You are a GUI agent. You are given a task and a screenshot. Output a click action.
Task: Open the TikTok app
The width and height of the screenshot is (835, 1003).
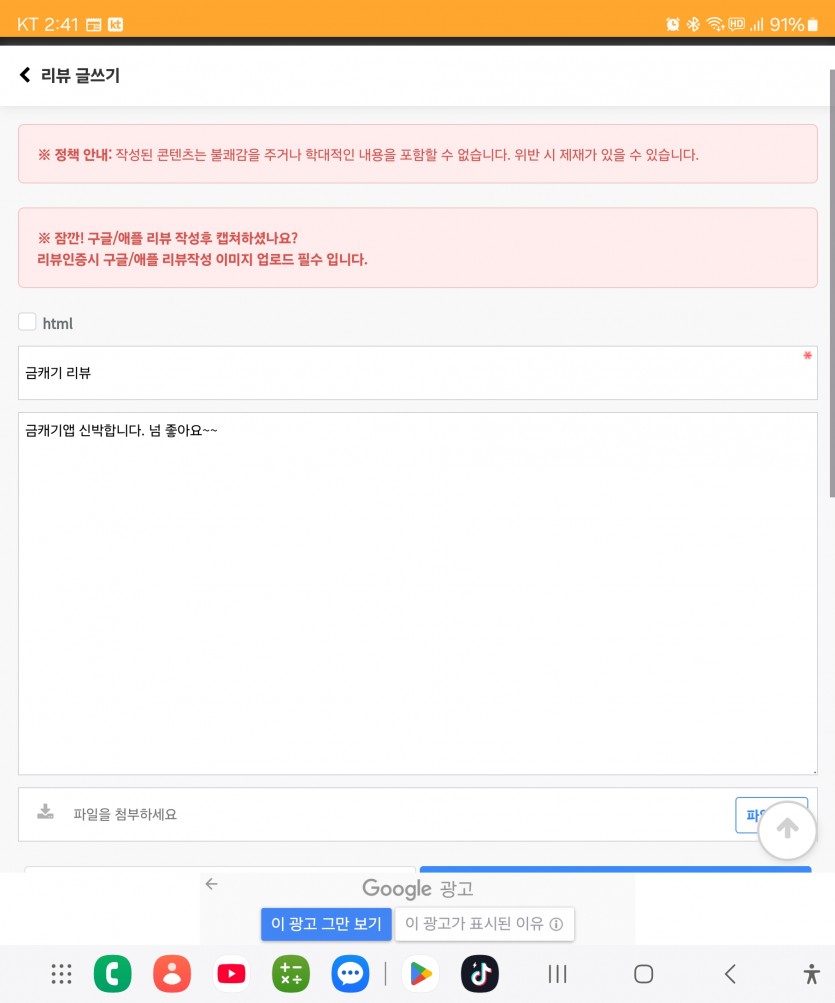480,974
